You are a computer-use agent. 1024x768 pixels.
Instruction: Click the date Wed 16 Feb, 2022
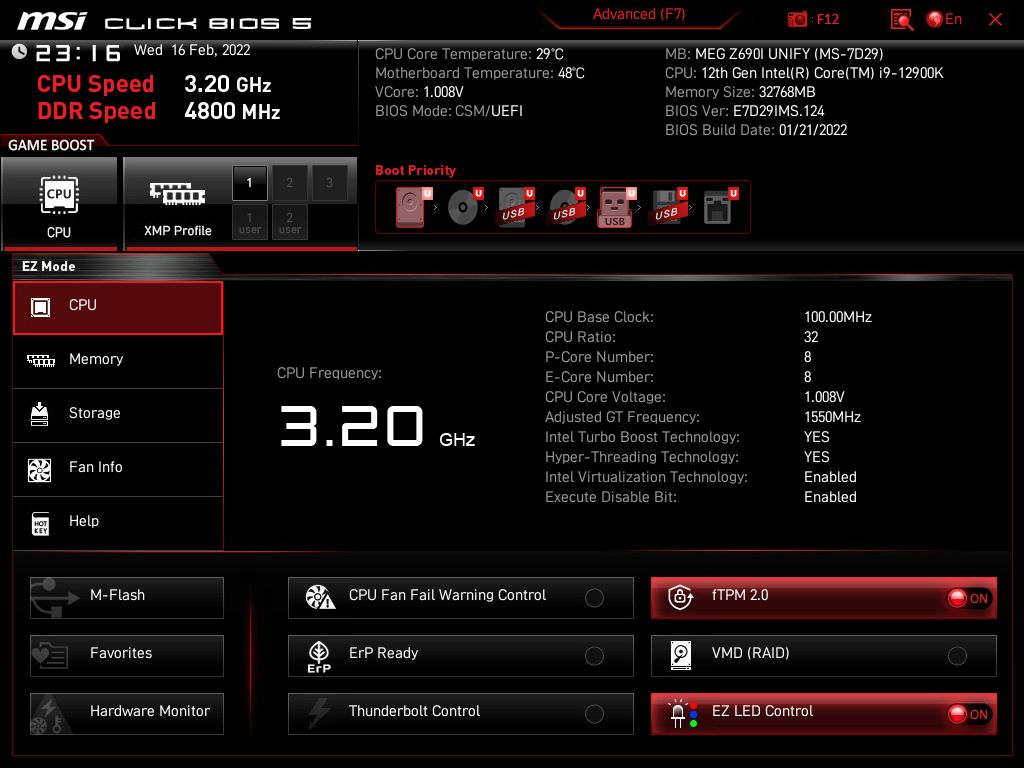coord(192,50)
